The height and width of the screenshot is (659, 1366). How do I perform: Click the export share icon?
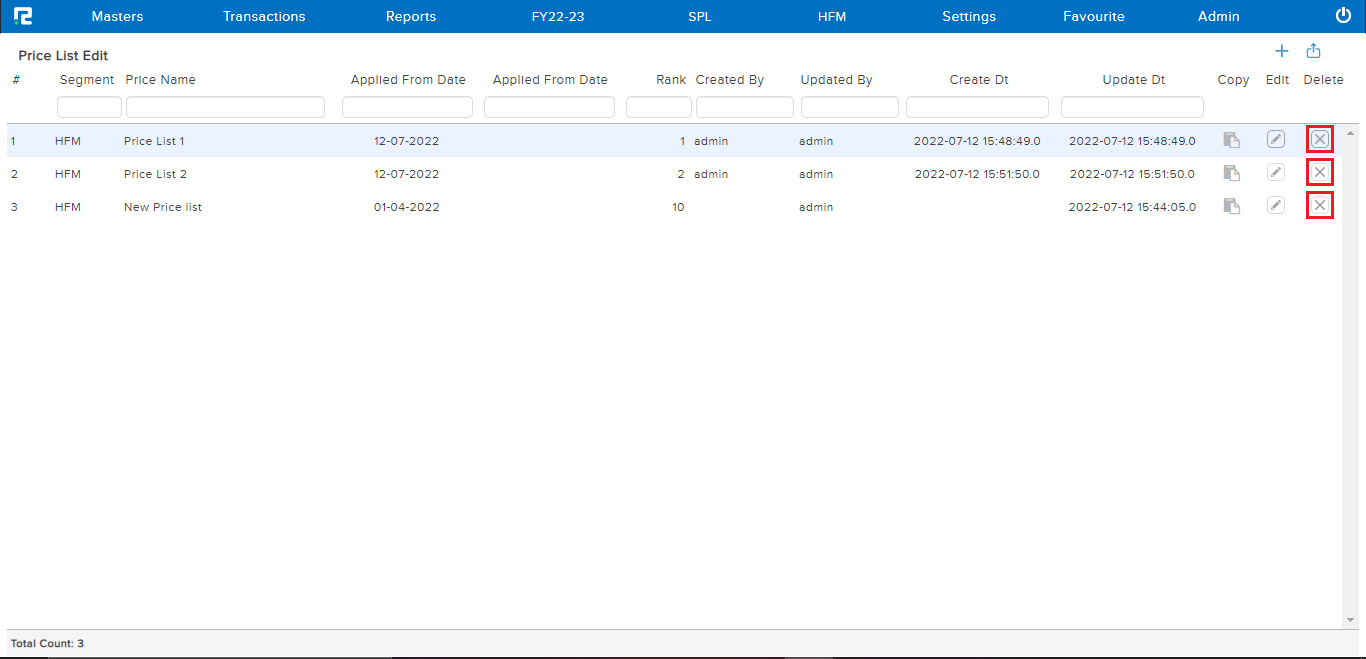click(x=1314, y=51)
